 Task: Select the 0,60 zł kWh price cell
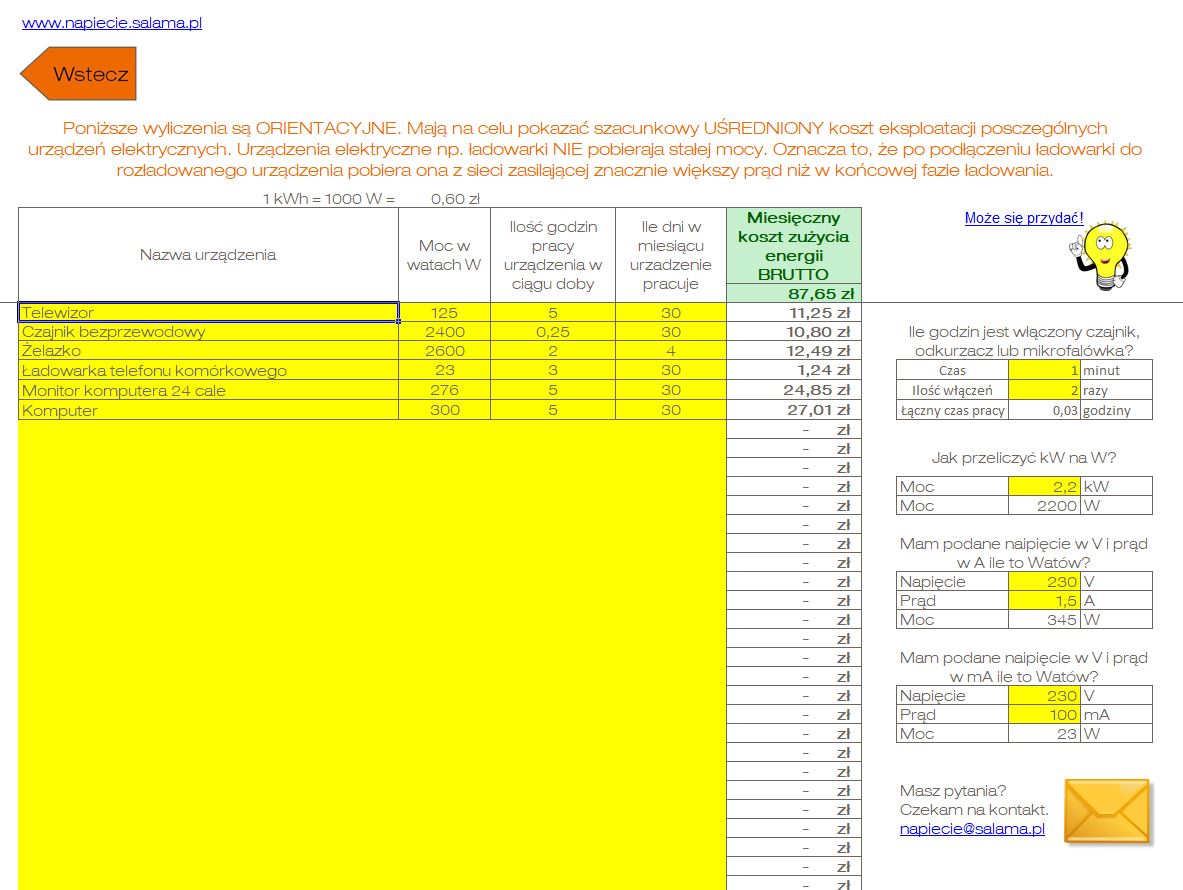(455, 199)
